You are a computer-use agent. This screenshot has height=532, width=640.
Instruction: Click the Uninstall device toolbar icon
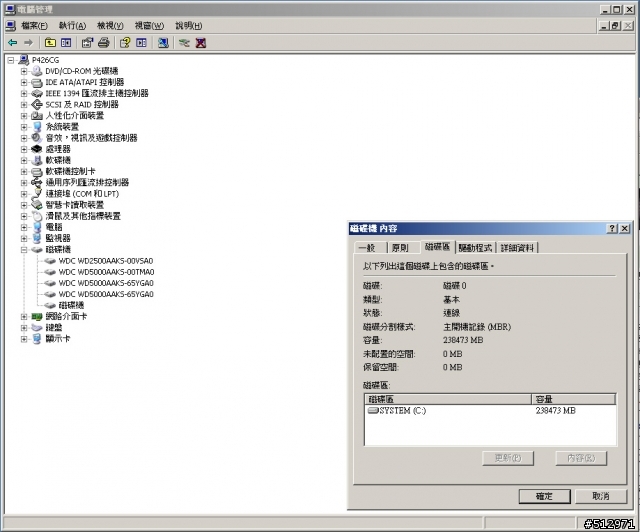point(200,43)
